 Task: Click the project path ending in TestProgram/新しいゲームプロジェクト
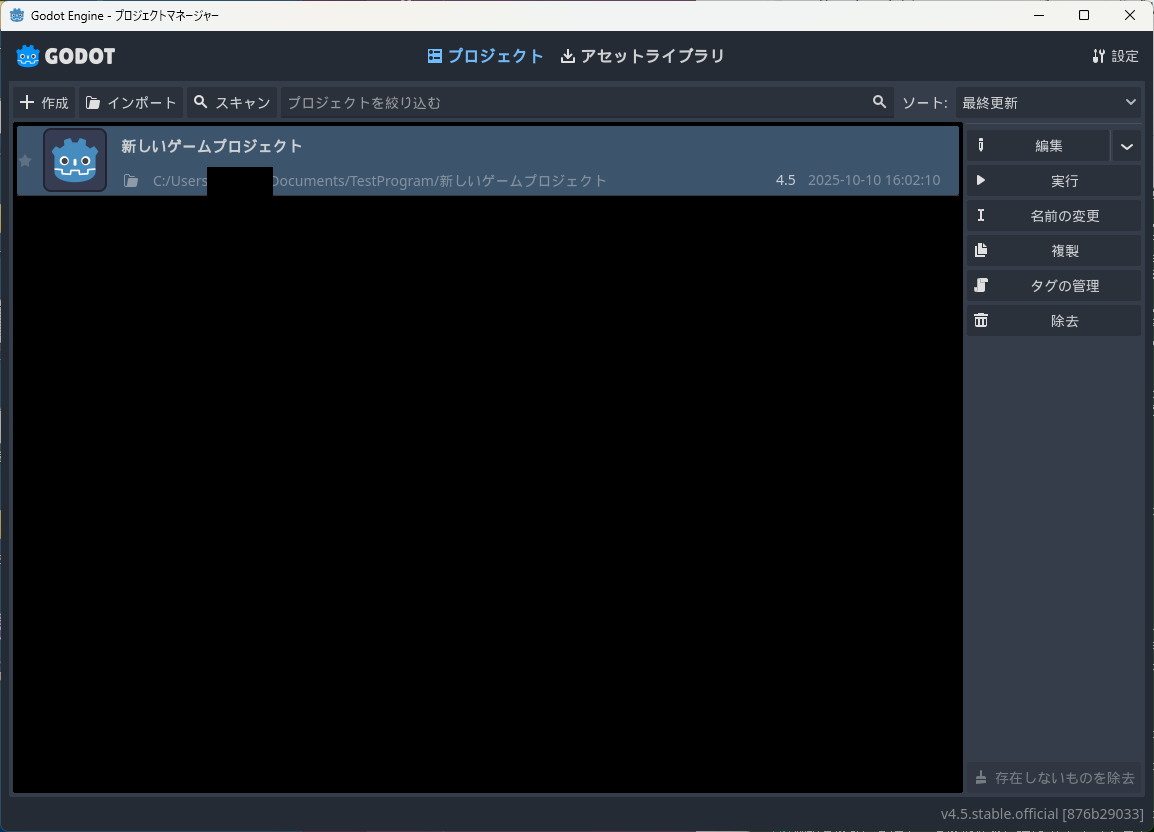click(379, 180)
